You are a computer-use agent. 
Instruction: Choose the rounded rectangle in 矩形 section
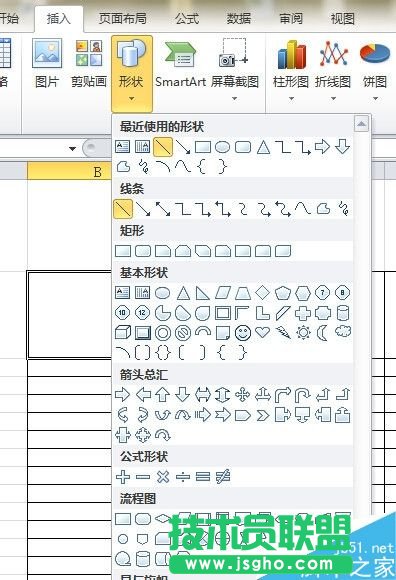143,251
